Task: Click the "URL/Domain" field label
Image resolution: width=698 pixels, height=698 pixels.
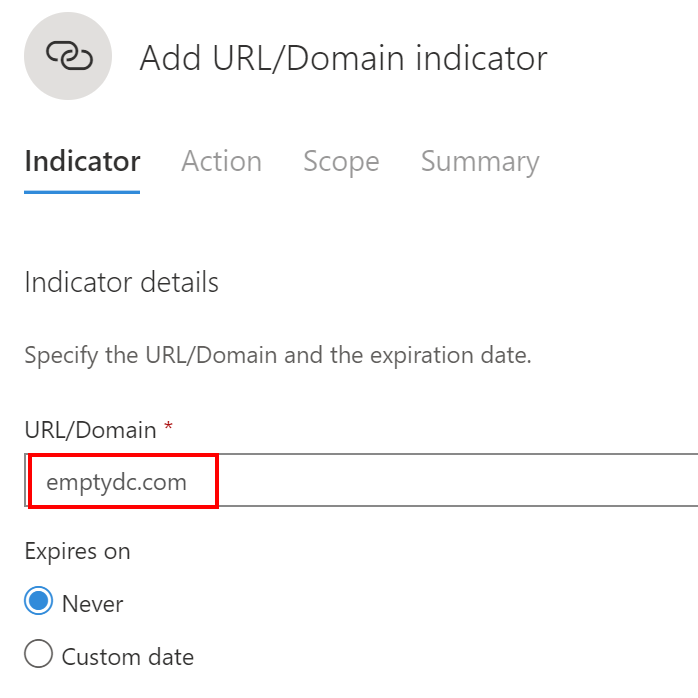Action: pyautogui.click(x=90, y=430)
